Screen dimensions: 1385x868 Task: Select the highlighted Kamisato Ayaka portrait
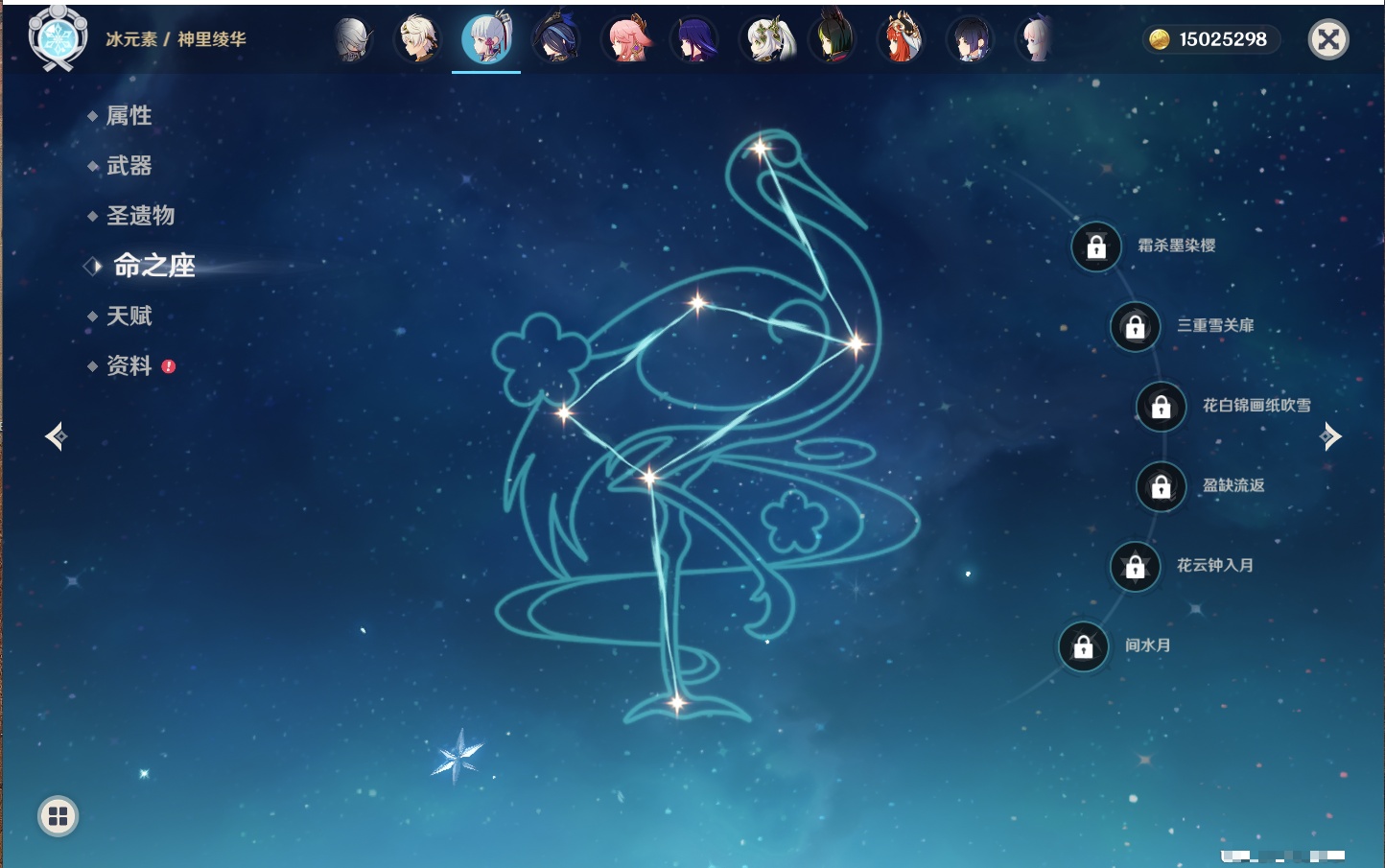[486, 39]
